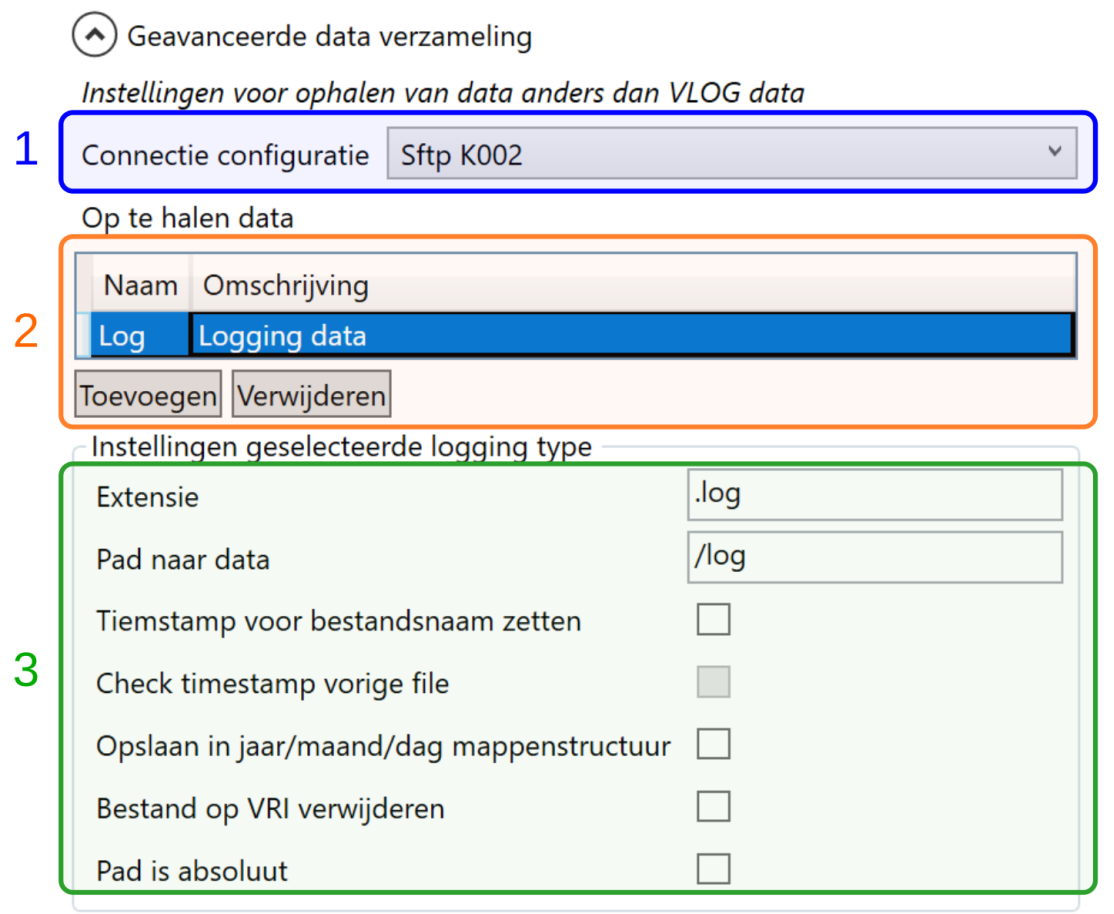The image size is (1114, 914).
Task: Select the Log row name cell
Action: (140, 335)
